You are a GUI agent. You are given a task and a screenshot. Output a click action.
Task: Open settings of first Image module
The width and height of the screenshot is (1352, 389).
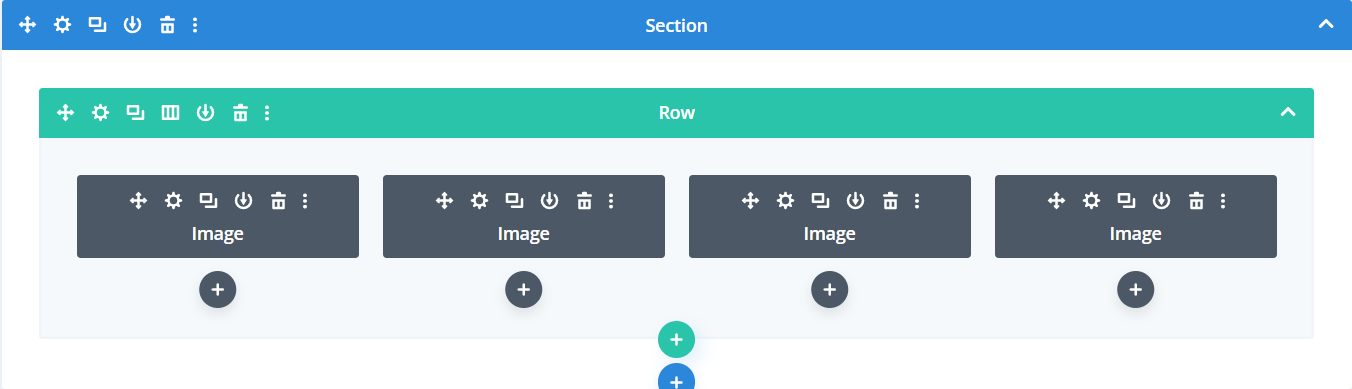click(x=173, y=201)
